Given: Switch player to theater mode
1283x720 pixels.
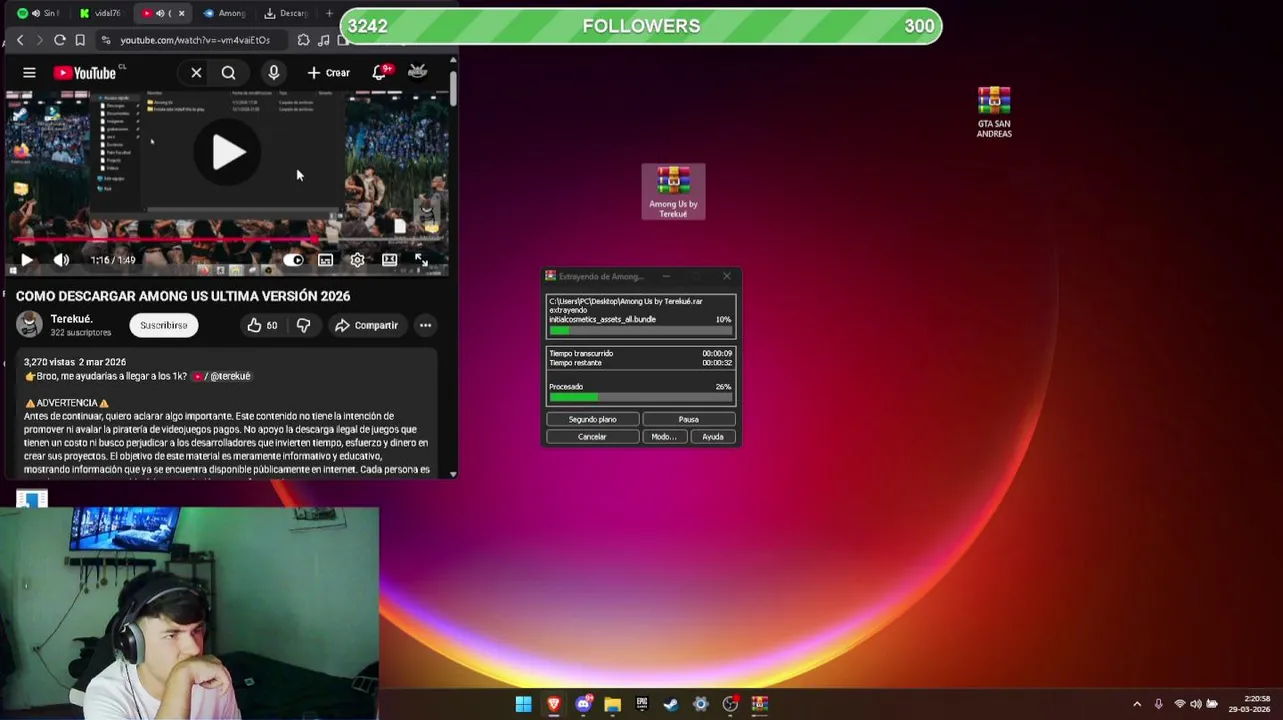Looking at the screenshot, I should click(389, 260).
